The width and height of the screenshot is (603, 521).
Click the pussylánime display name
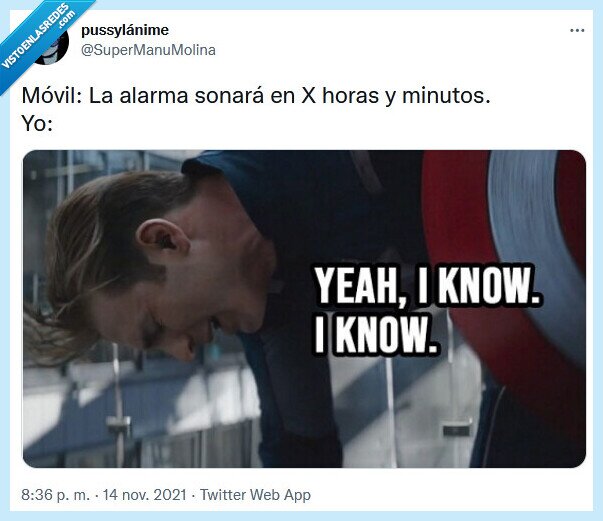click(125, 30)
